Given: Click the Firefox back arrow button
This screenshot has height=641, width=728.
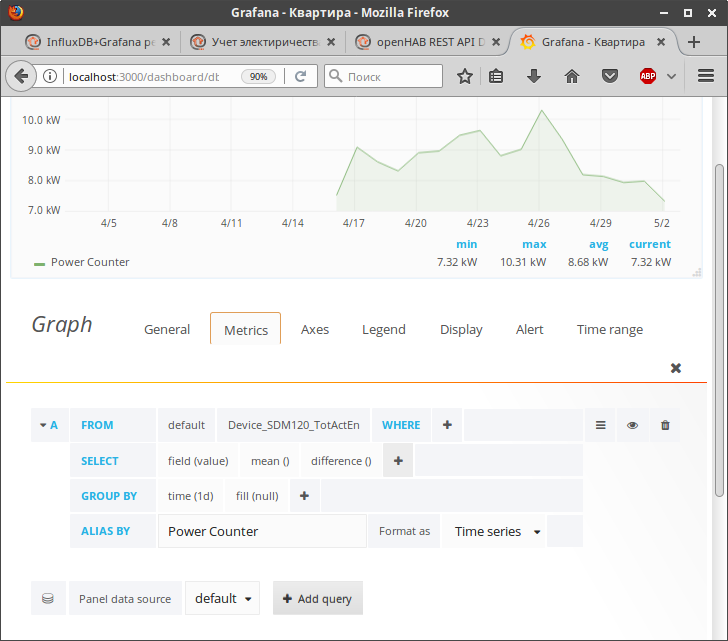Looking at the screenshot, I should [21, 76].
